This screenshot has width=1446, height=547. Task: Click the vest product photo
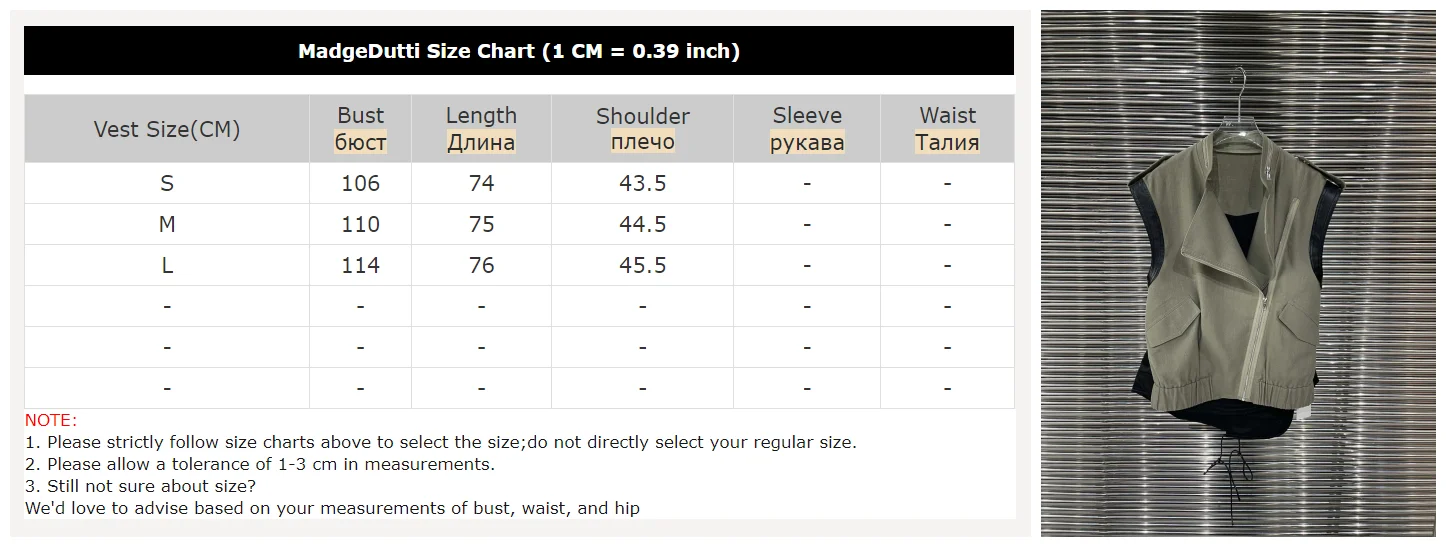[x=1238, y=274]
